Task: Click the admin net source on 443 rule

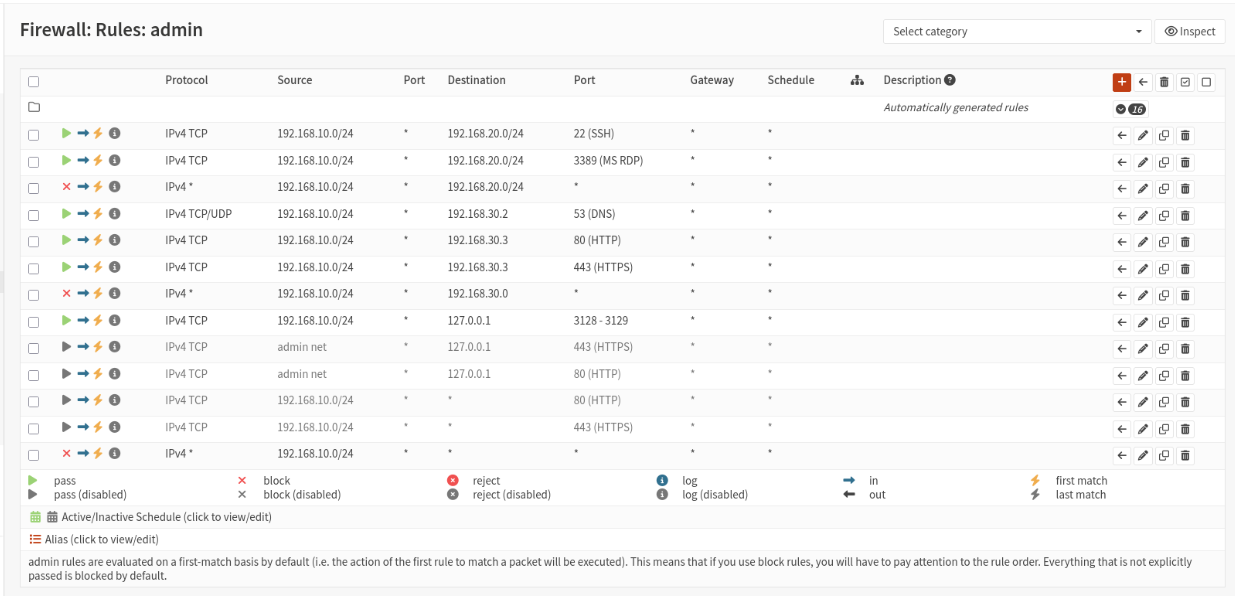Action: 302,347
